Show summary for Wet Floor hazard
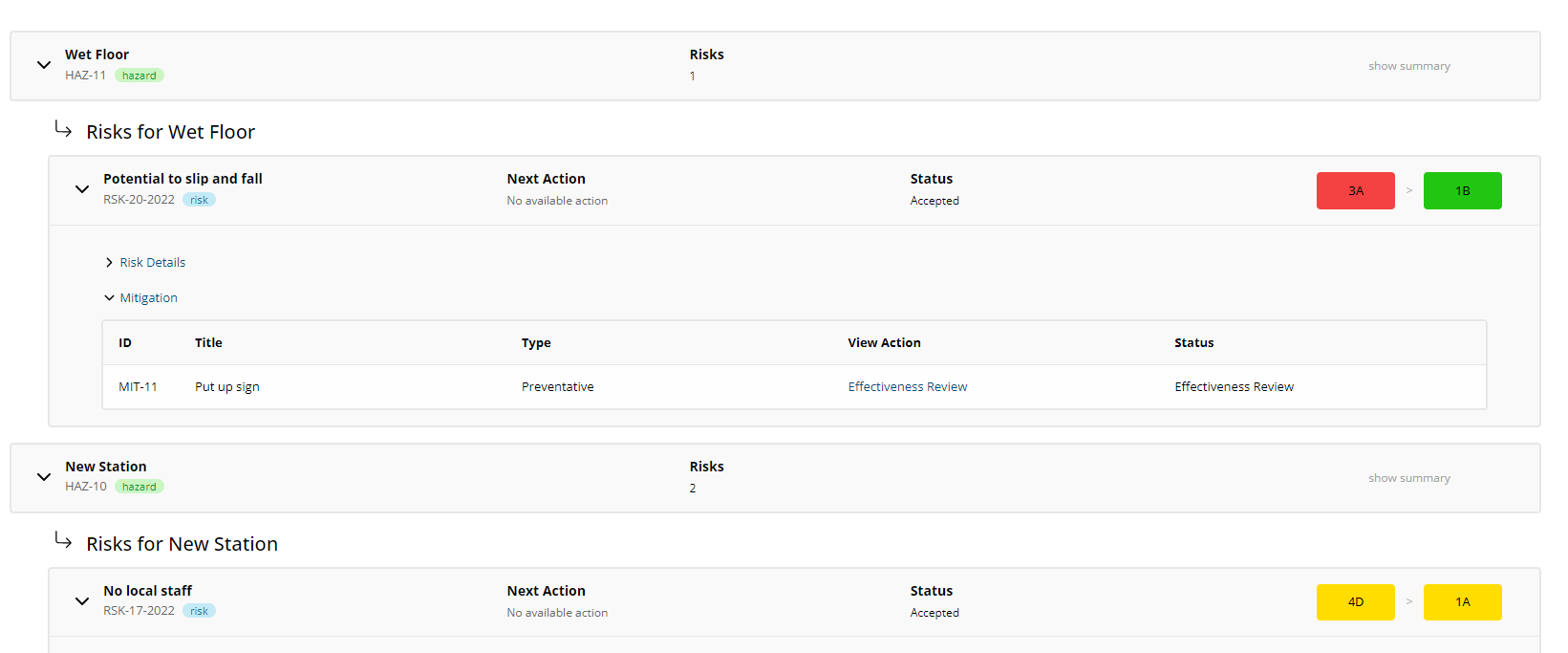This screenshot has height=653, width=1568. (1409, 66)
